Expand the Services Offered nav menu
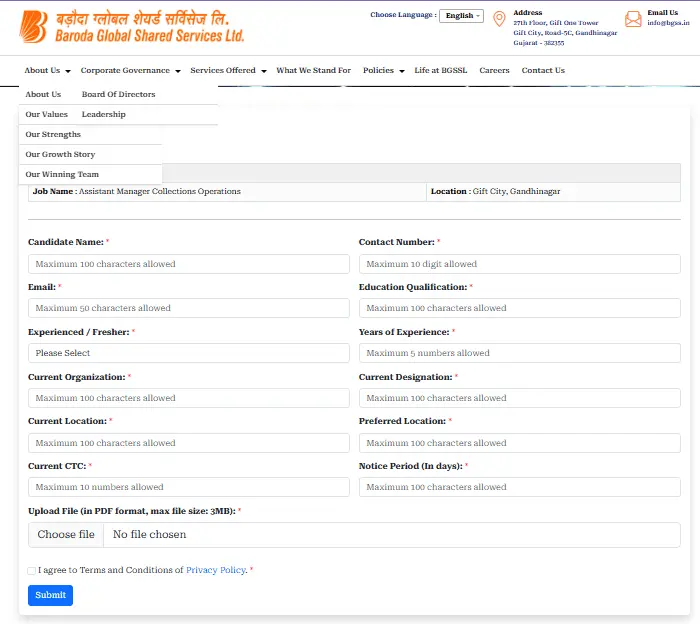Image resolution: width=700 pixels, height=624 pixels. coord(228,71)
